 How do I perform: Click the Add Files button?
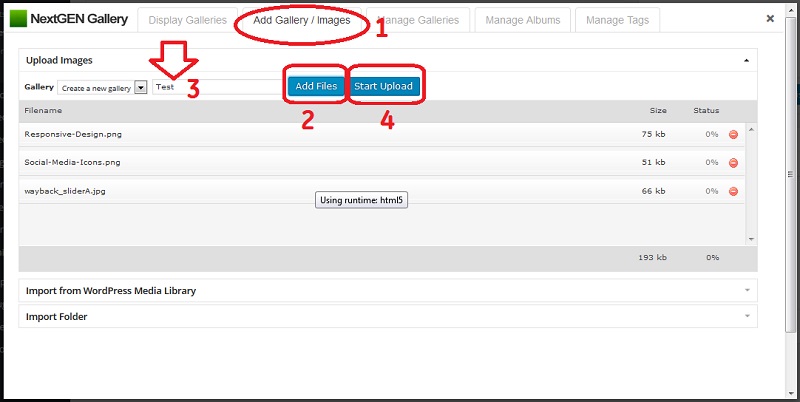pos(316,86)
